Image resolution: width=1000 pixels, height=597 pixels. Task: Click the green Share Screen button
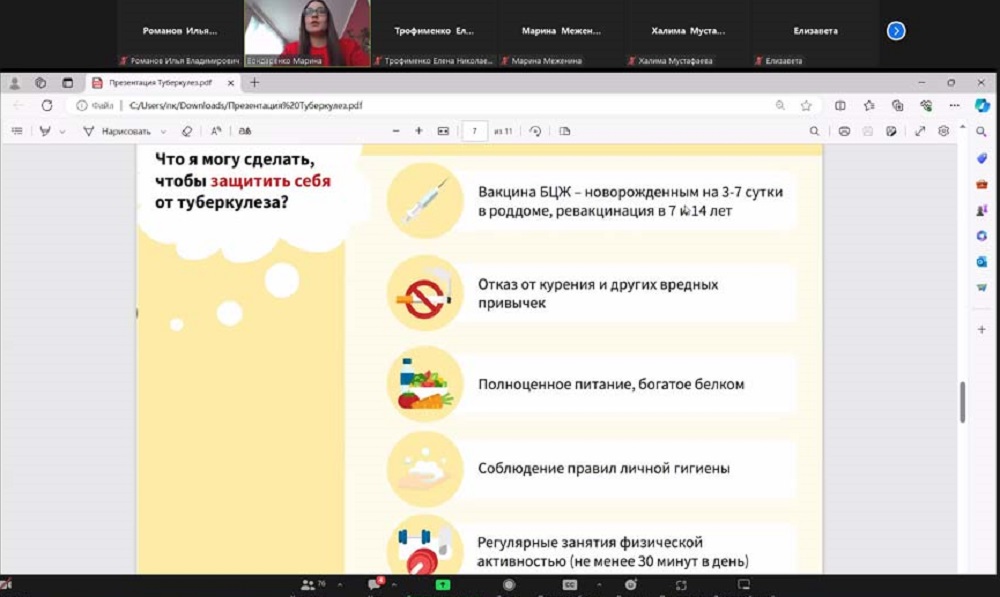443,584
